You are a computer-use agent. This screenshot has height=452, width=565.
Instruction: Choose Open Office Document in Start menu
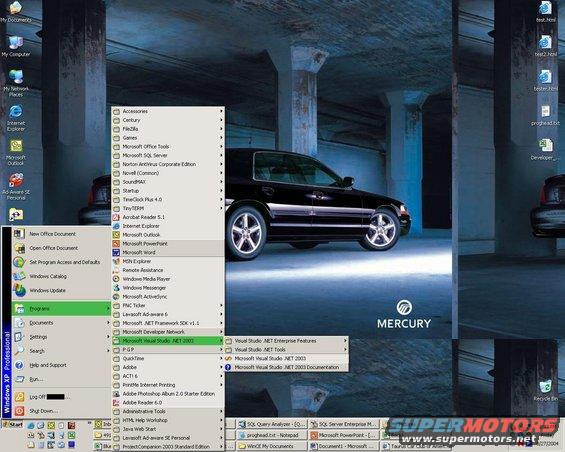click(61, 248)
